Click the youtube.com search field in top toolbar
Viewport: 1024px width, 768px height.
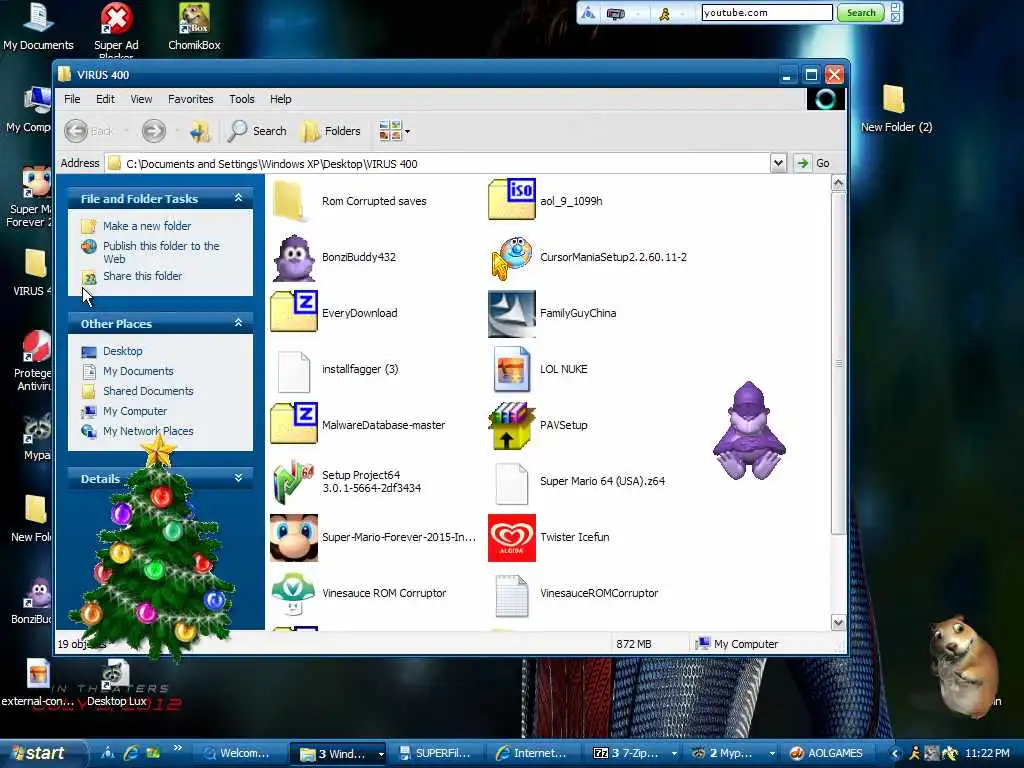pos(767,12)
